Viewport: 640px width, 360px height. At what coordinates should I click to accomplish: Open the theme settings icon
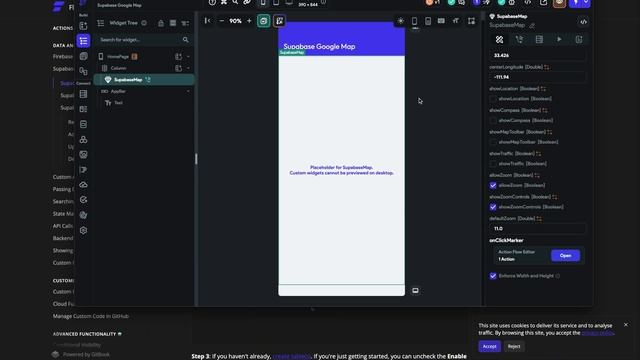(83, 215)
